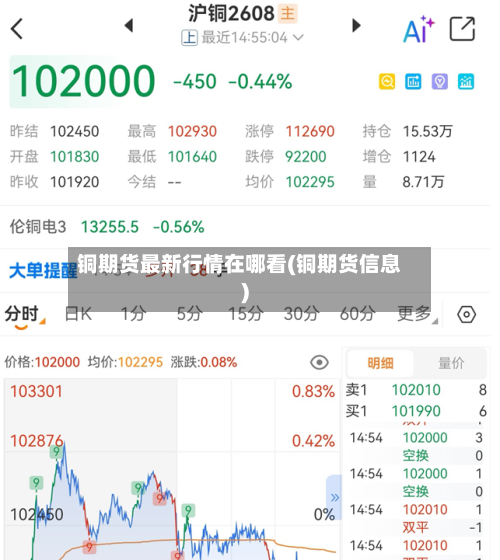Select the 5分 chart tab
Viewport: 500px width, 560px height.
point(189,314)
